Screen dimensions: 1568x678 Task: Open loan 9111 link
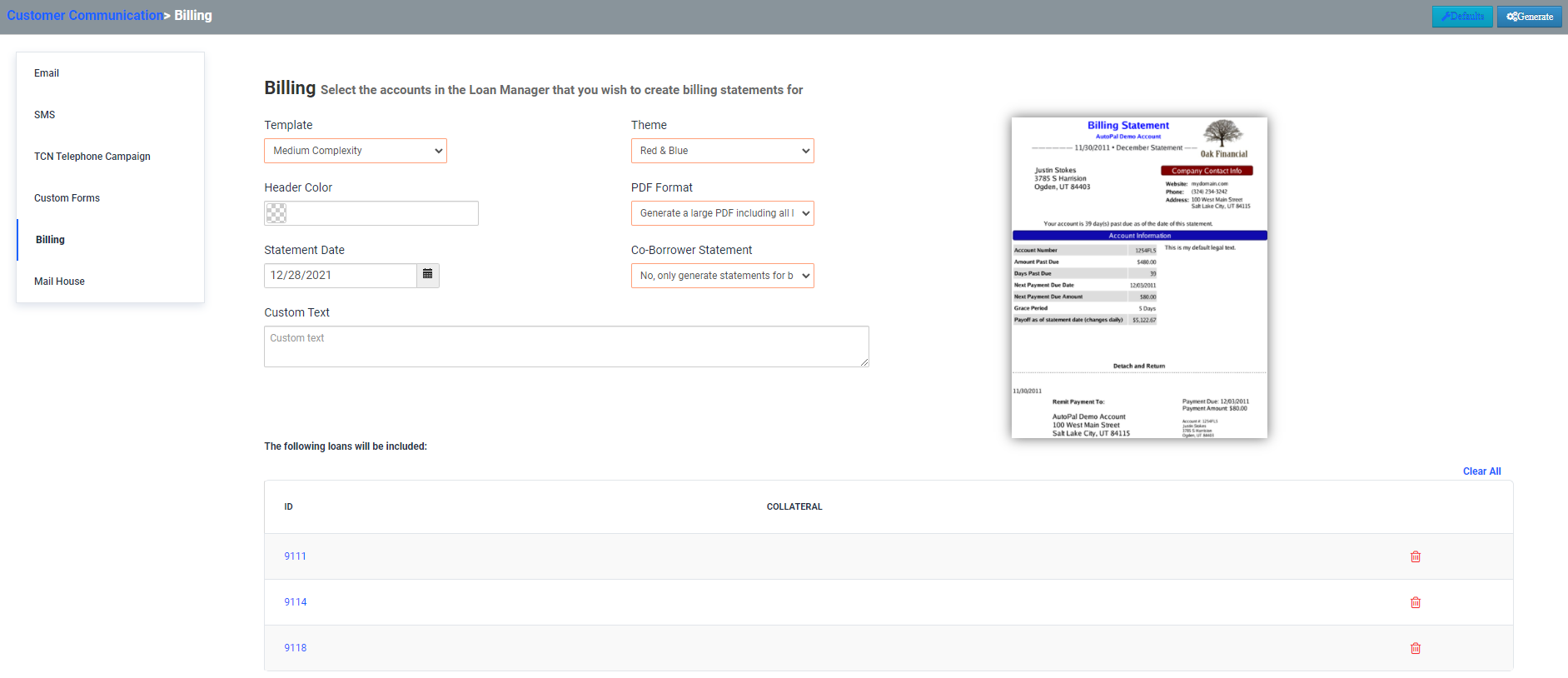coord(295,556)
